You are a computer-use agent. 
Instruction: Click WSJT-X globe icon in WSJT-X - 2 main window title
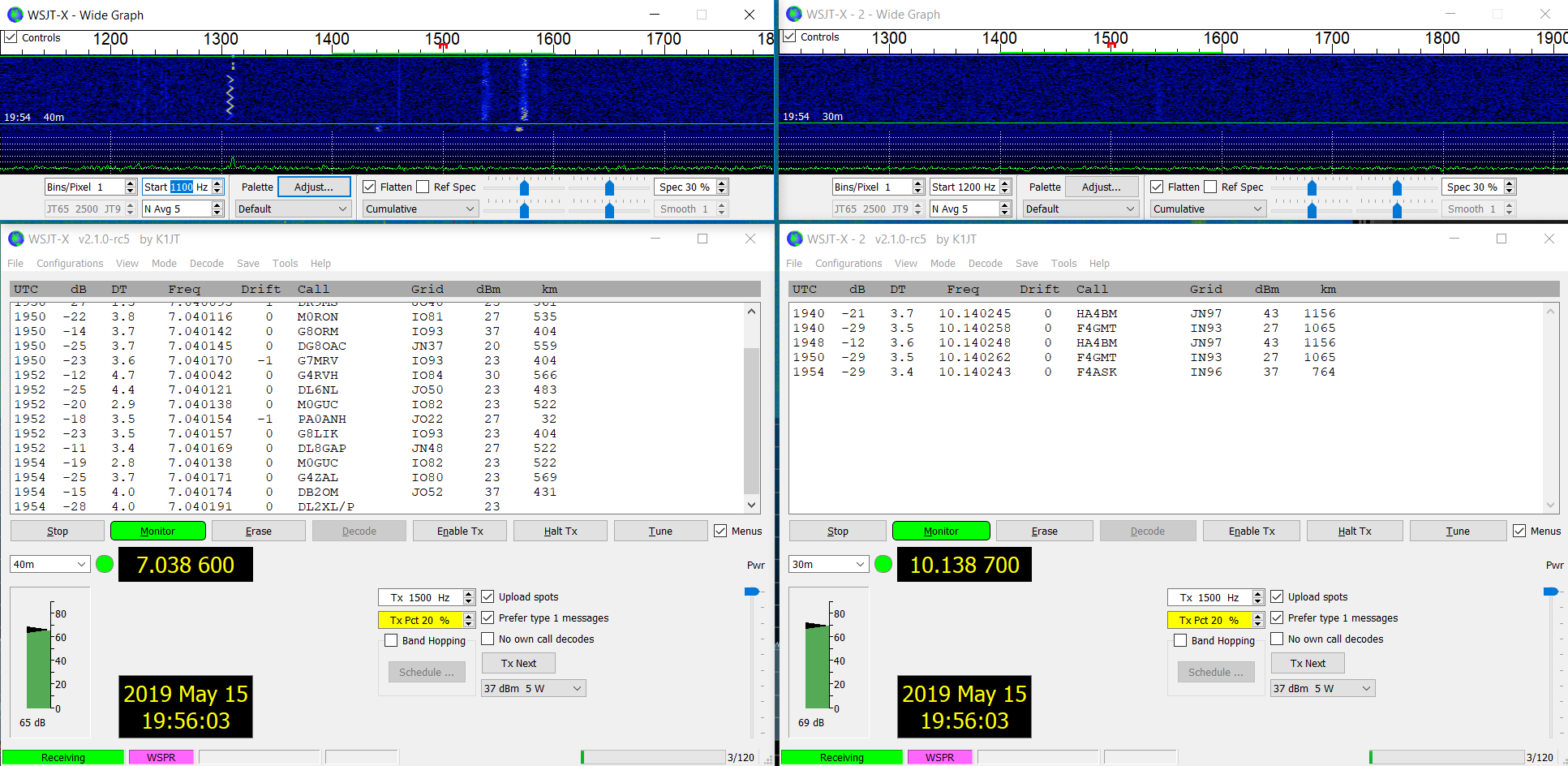(795, 239)
